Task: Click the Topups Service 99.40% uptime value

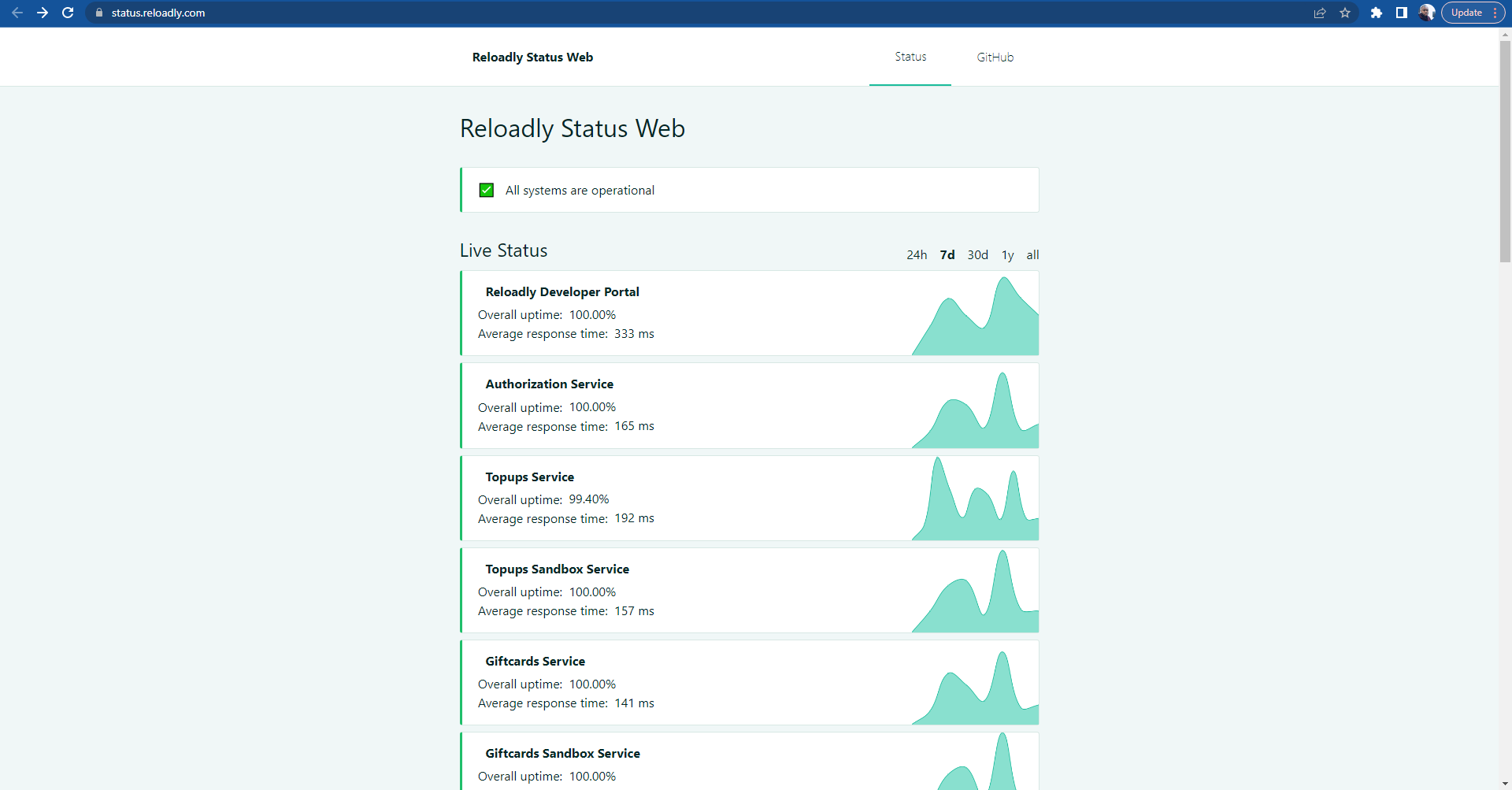Action: (589, 499)
